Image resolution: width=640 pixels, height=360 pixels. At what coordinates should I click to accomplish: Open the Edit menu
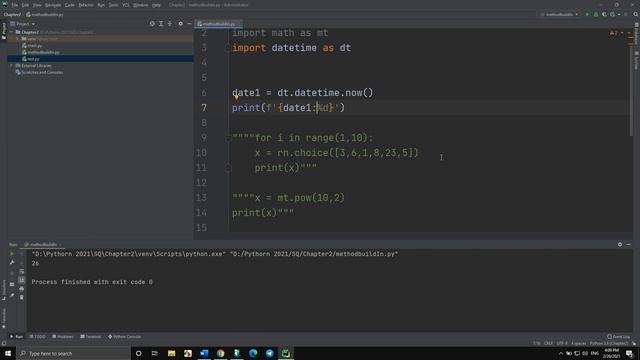25,5
